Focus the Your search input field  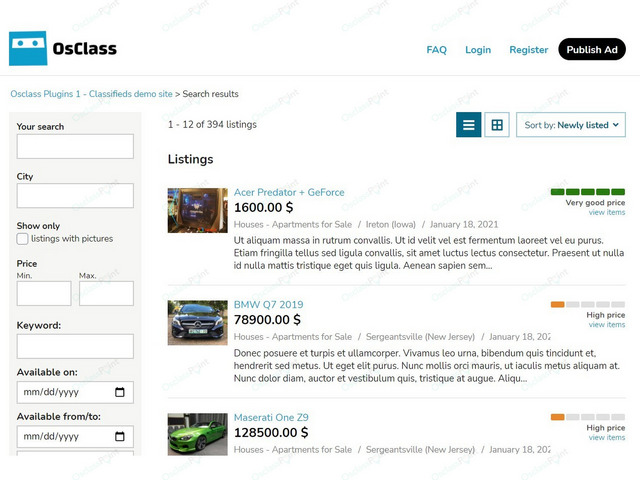75,146
